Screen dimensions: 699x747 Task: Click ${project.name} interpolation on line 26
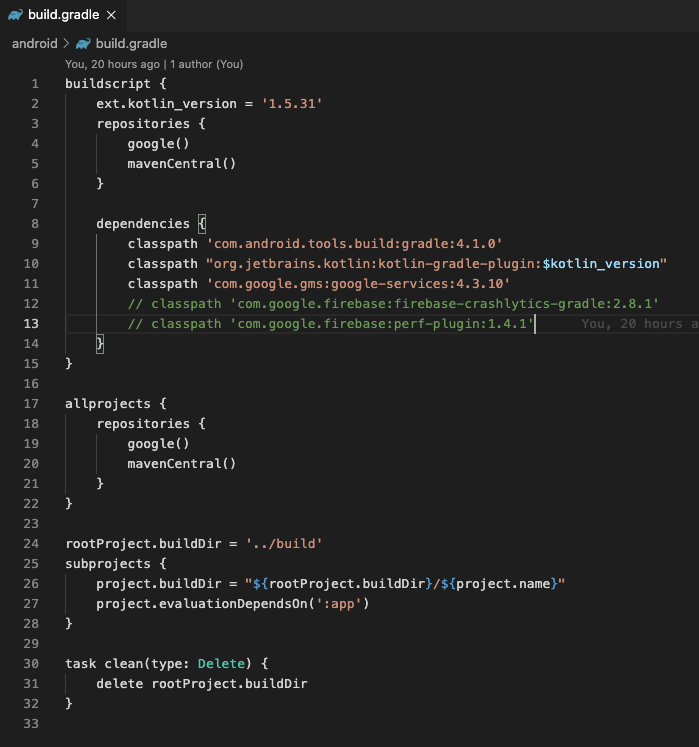coord(499,584)
